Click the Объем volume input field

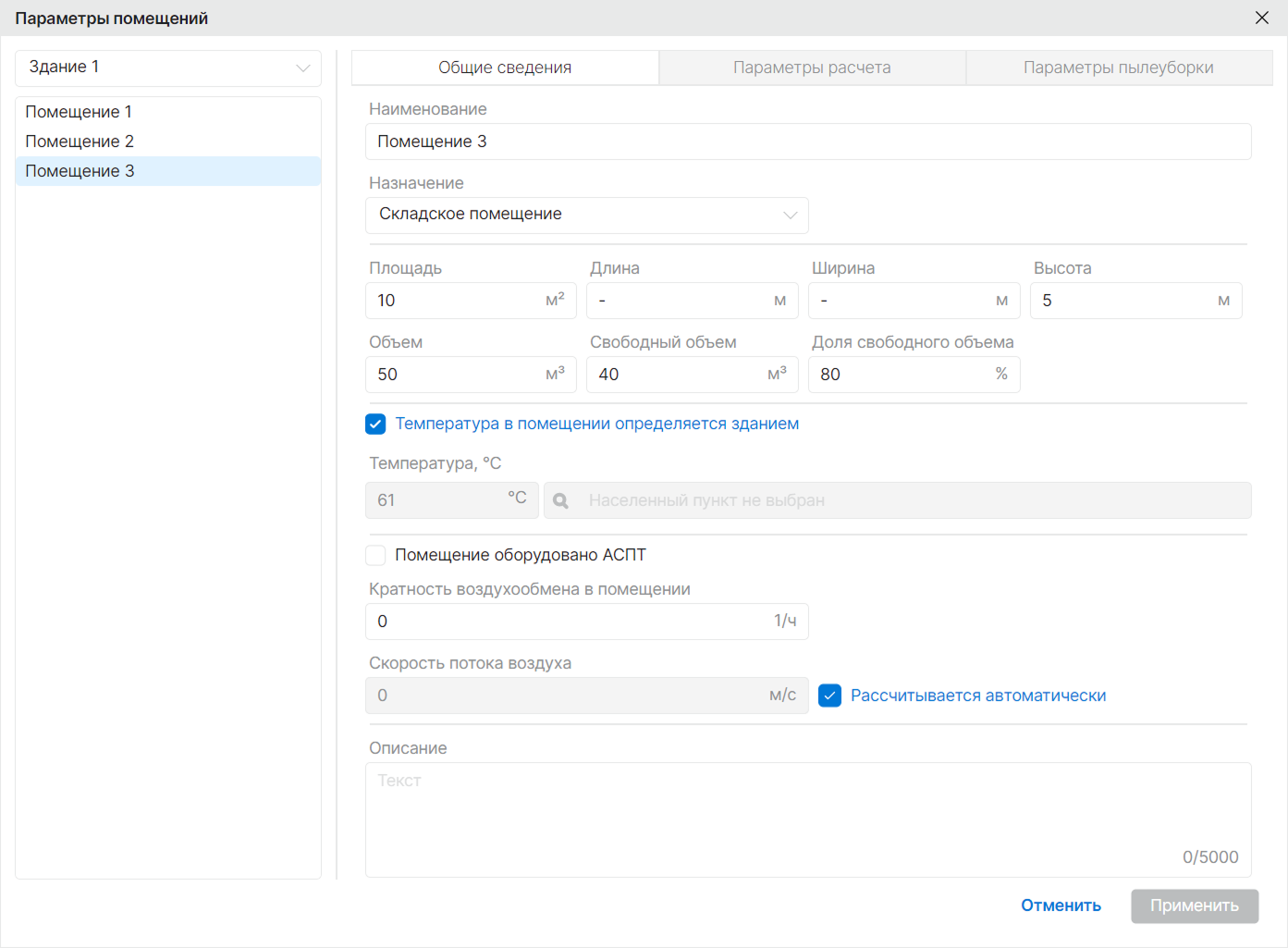coord(471,375)
